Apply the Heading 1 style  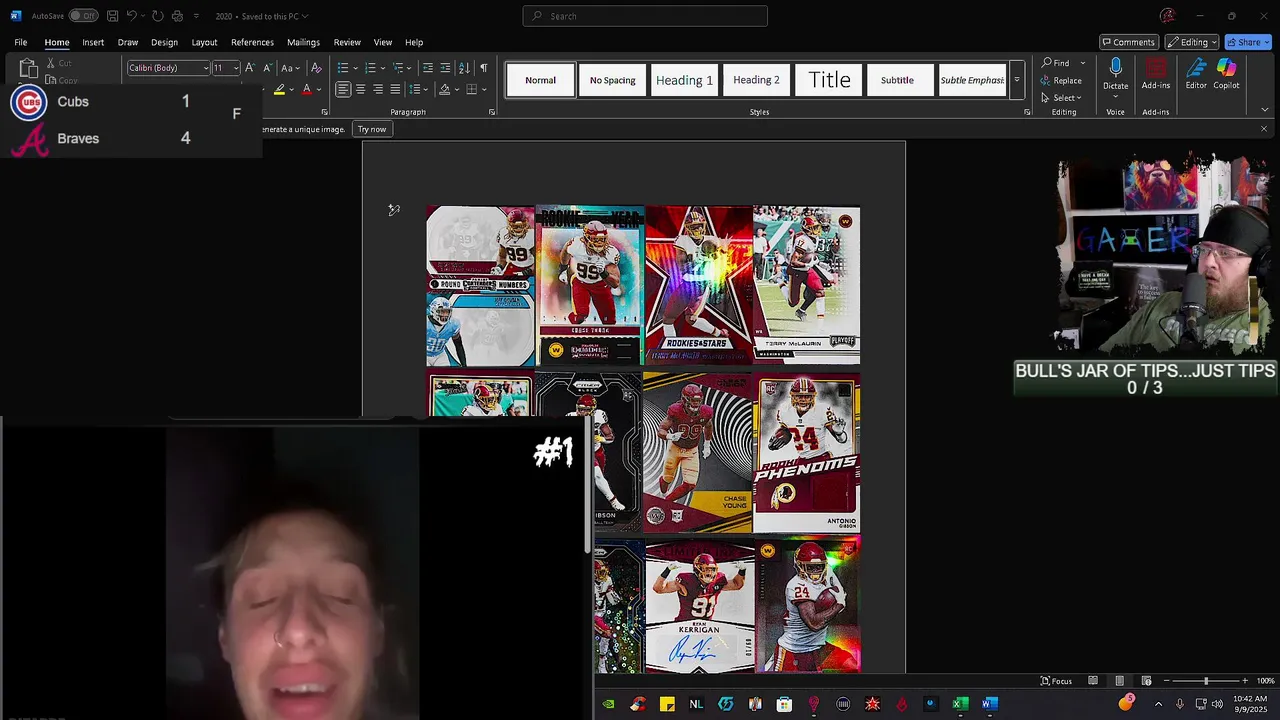pyautogui.click(x=684, y=80)
